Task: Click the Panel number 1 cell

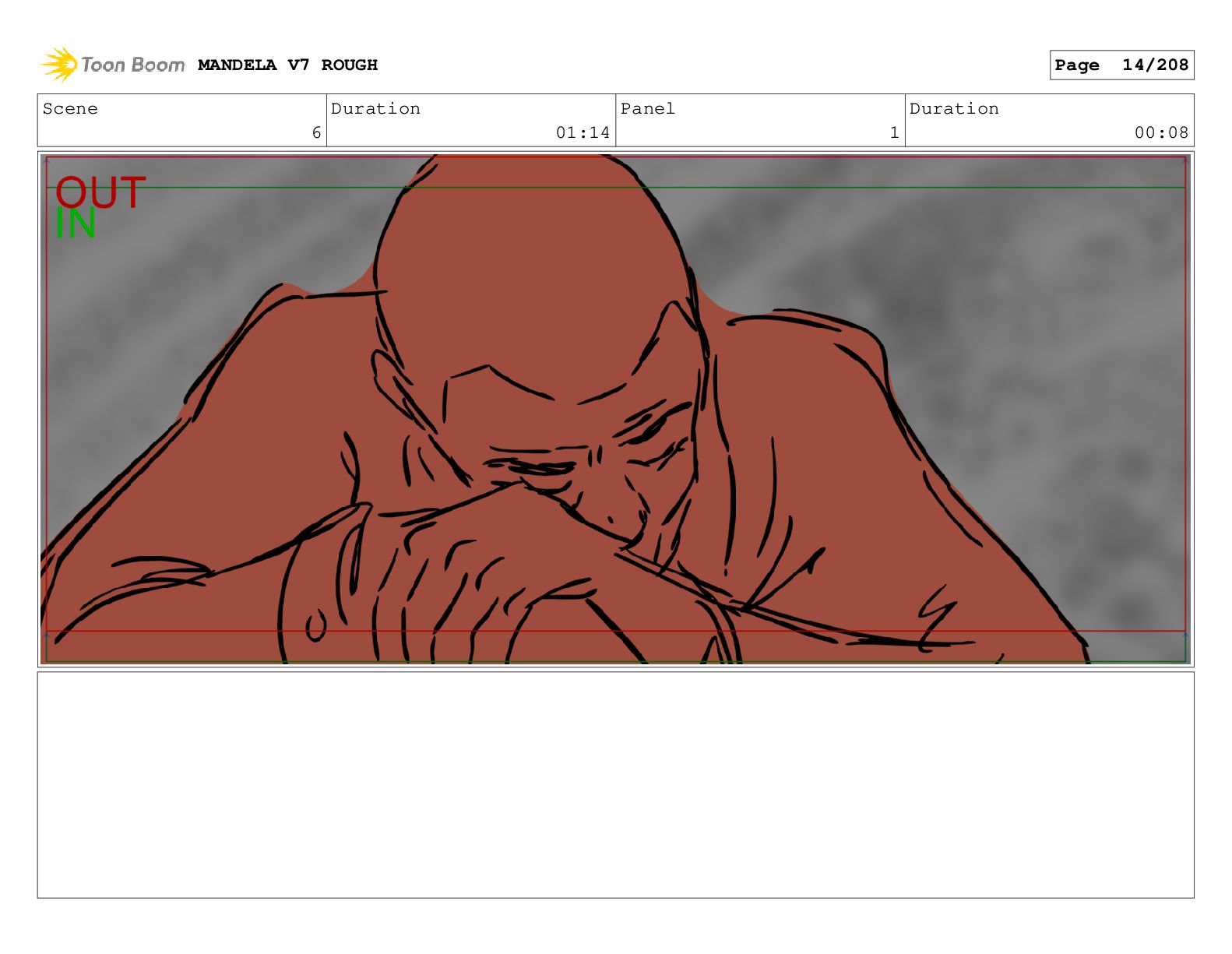Action: [760, 121]
